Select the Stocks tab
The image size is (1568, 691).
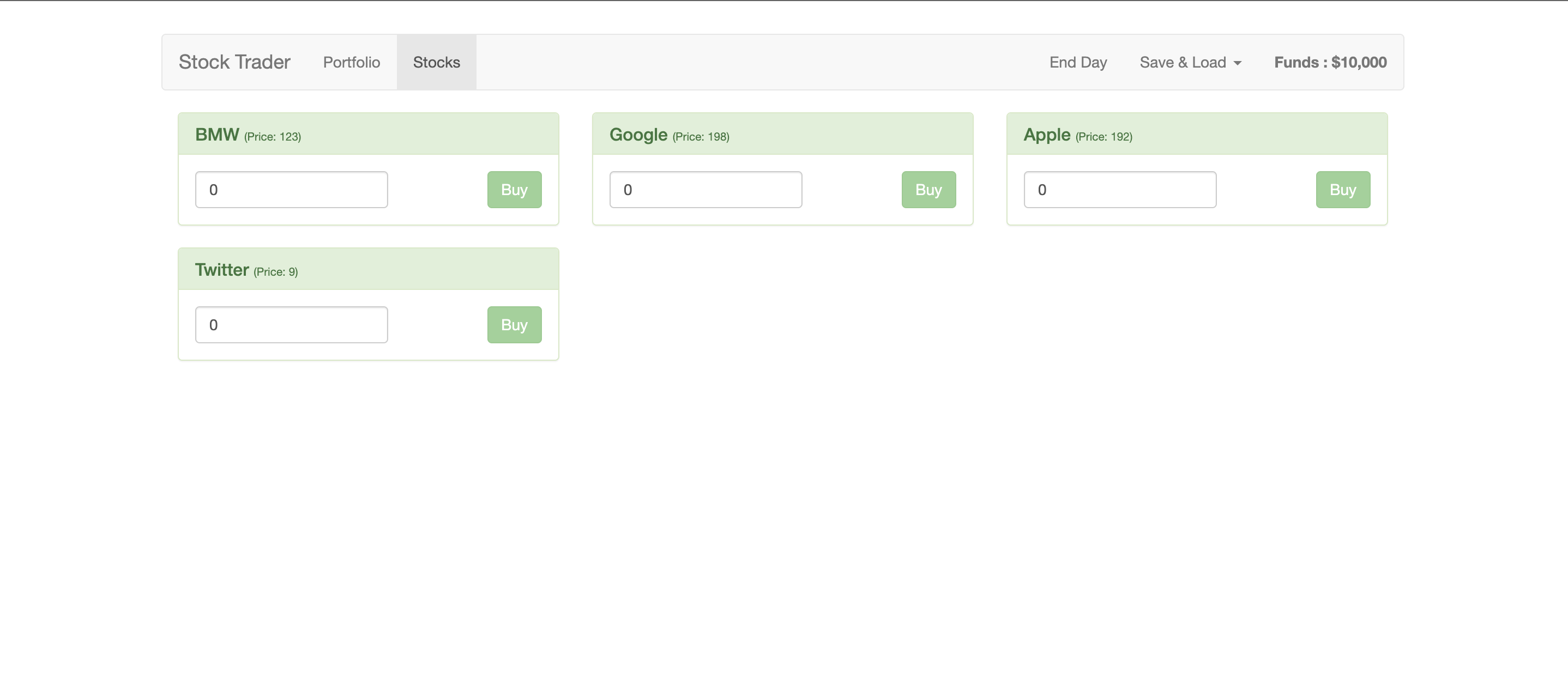pos(437,62)
